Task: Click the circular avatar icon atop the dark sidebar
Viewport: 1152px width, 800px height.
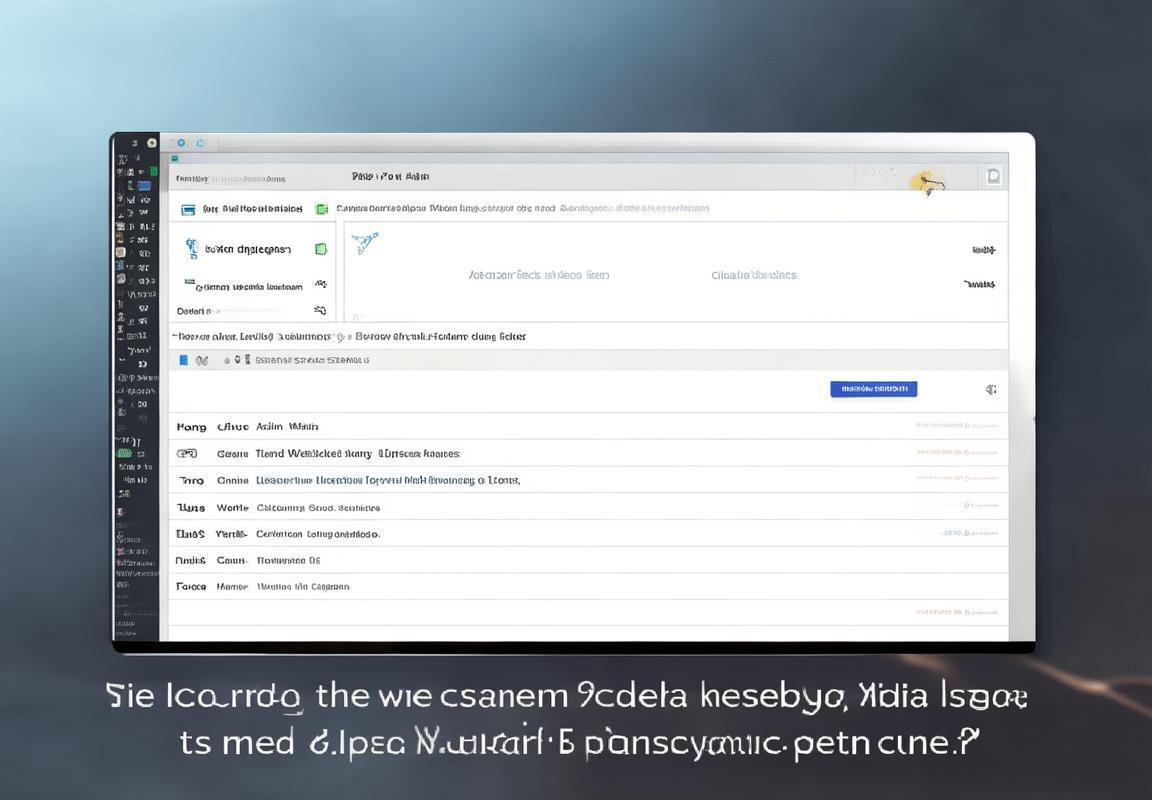Action: (152, 143)
